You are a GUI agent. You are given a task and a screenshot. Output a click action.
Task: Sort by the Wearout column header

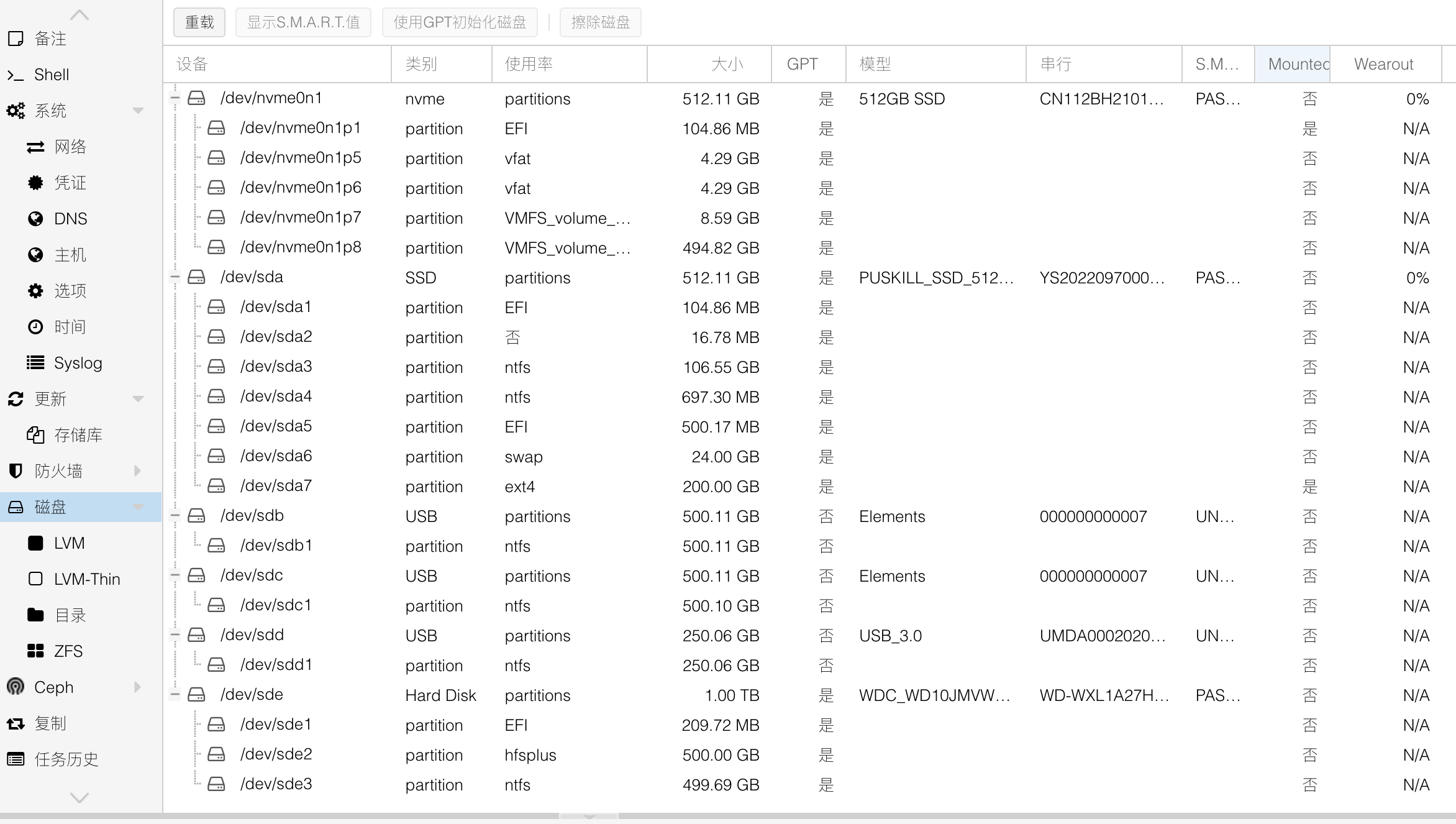point(1383,64)
